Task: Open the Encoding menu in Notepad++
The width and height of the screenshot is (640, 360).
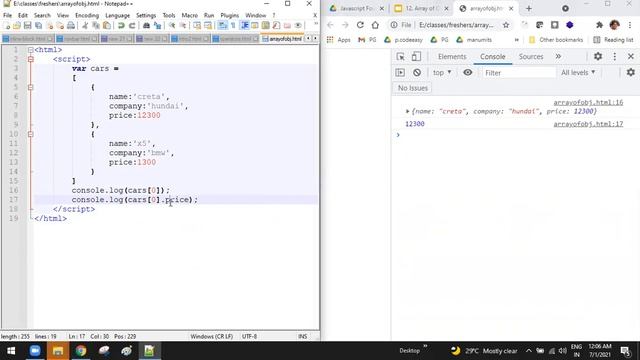Action: (87, 15)
